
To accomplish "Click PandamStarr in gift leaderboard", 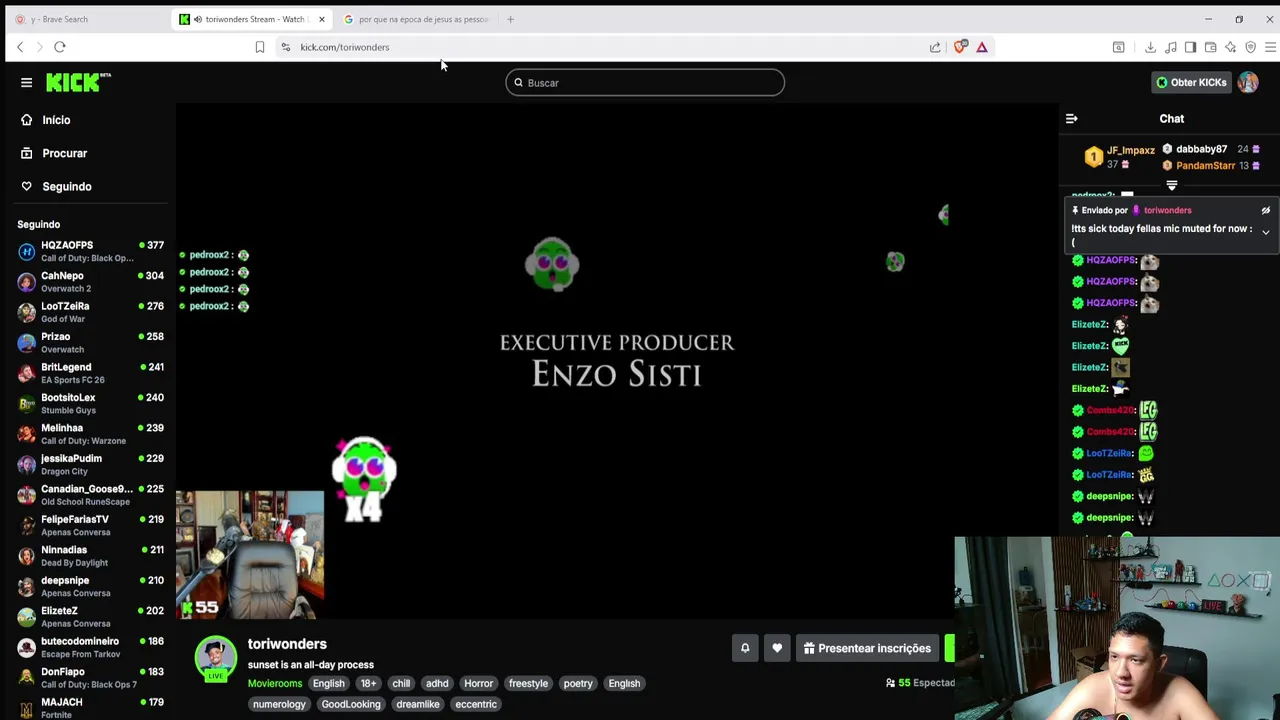I will point(1205,165).
